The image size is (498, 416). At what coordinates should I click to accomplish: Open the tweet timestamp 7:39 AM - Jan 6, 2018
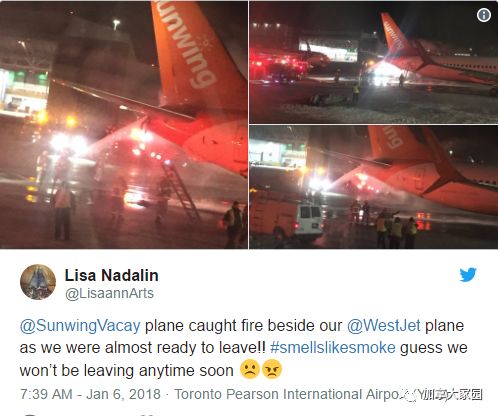(x=90, y=394)
